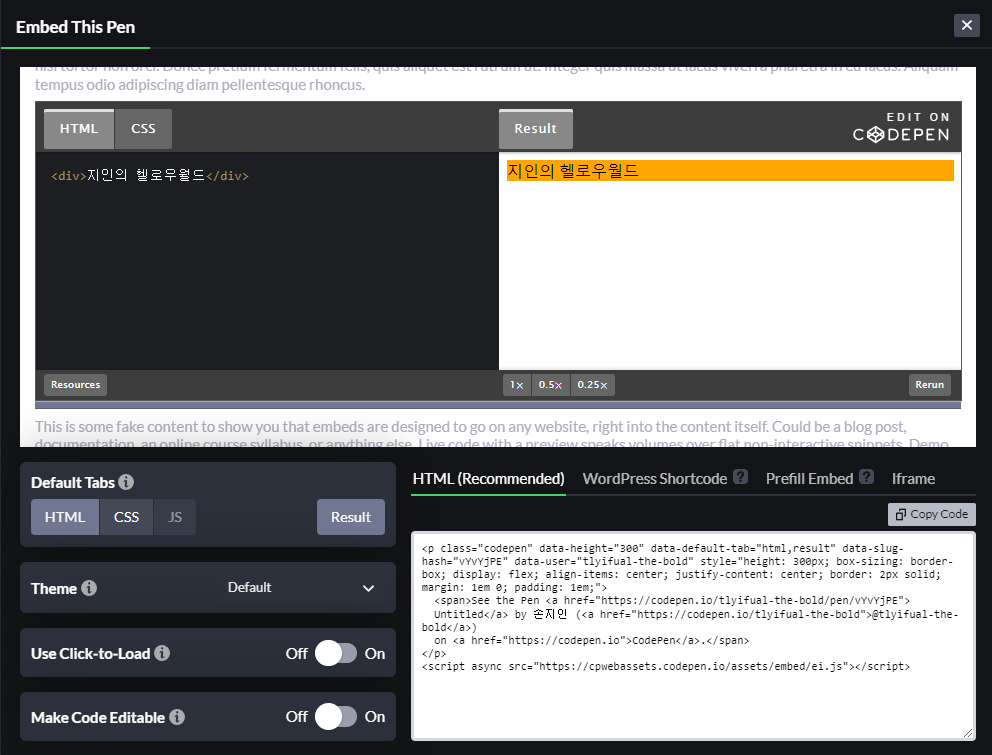The width and height of the screenshot is (992, 755).
Task: Click the Theme dropdown chevron arrow
Action: coord(368,589)
